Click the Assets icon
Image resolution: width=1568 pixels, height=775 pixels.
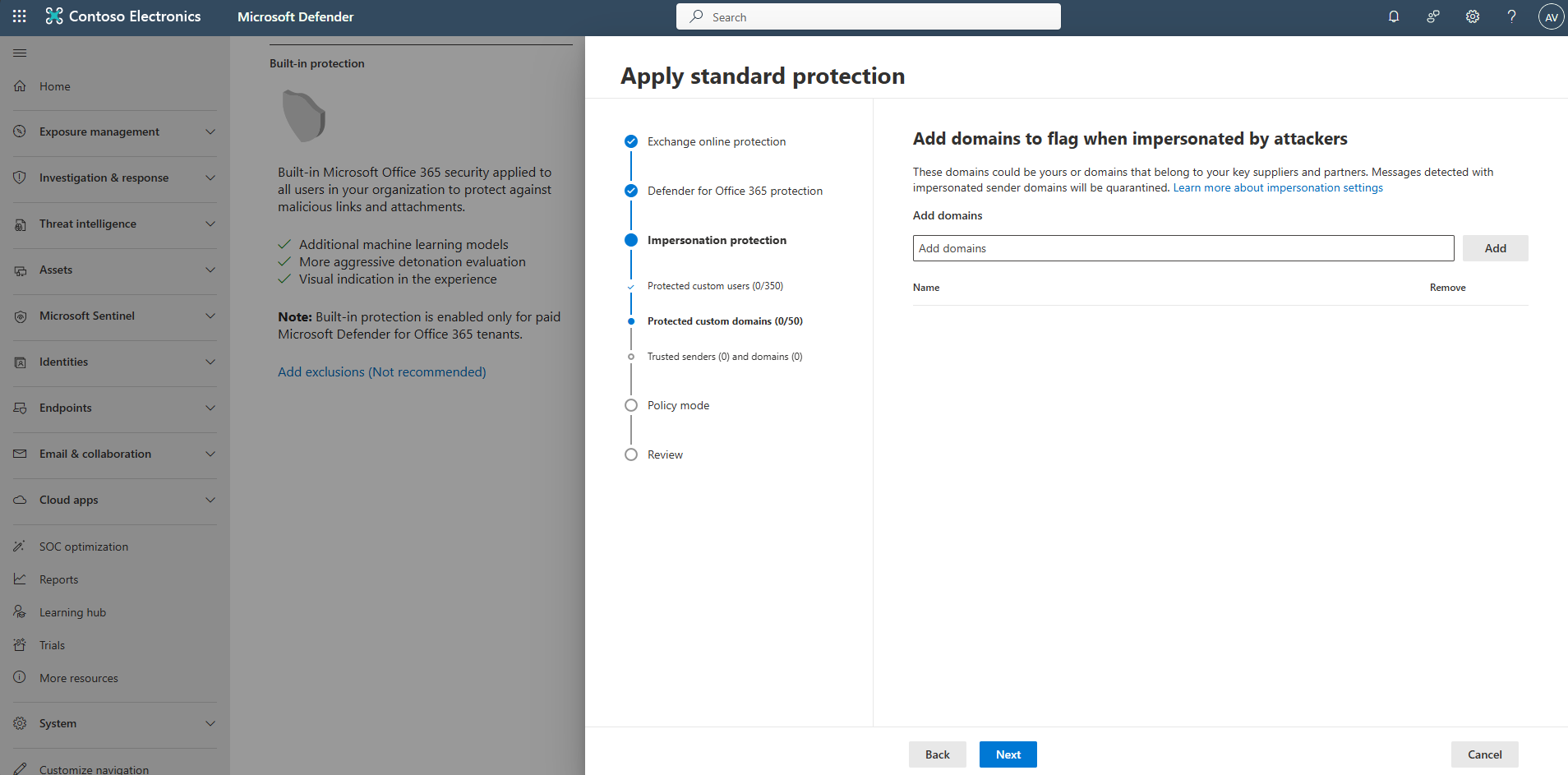click(21, 270)
